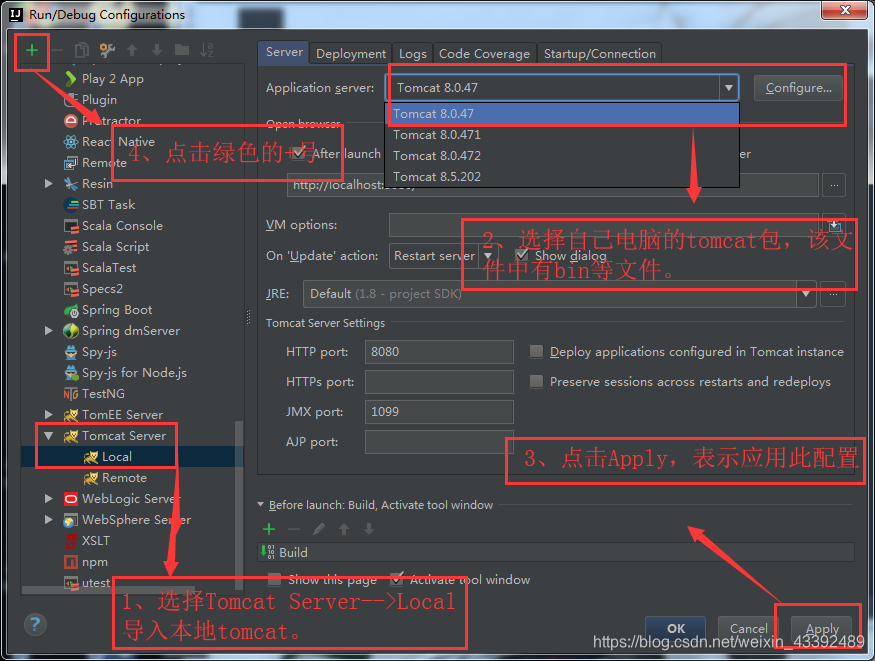Select Scala Console in the list

tap(122, 226)
